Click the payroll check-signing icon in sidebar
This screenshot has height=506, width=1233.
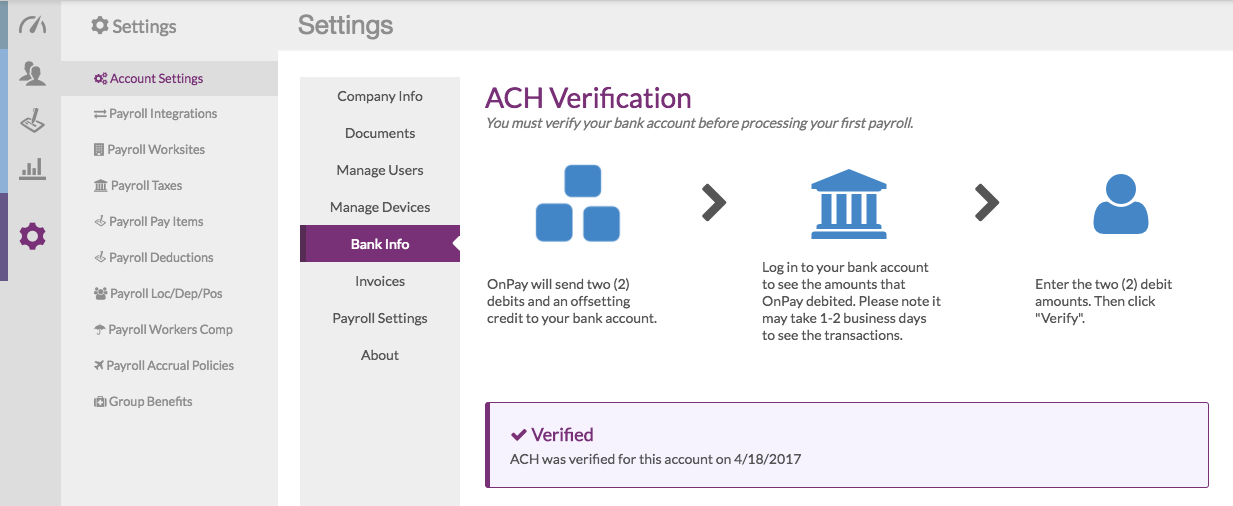pos(33,121)
